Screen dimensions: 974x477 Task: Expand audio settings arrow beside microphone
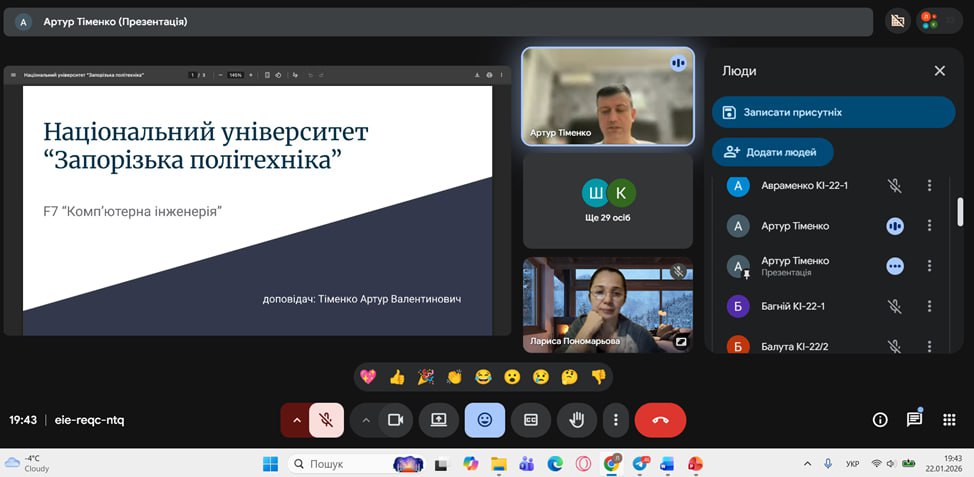(296, 420)
